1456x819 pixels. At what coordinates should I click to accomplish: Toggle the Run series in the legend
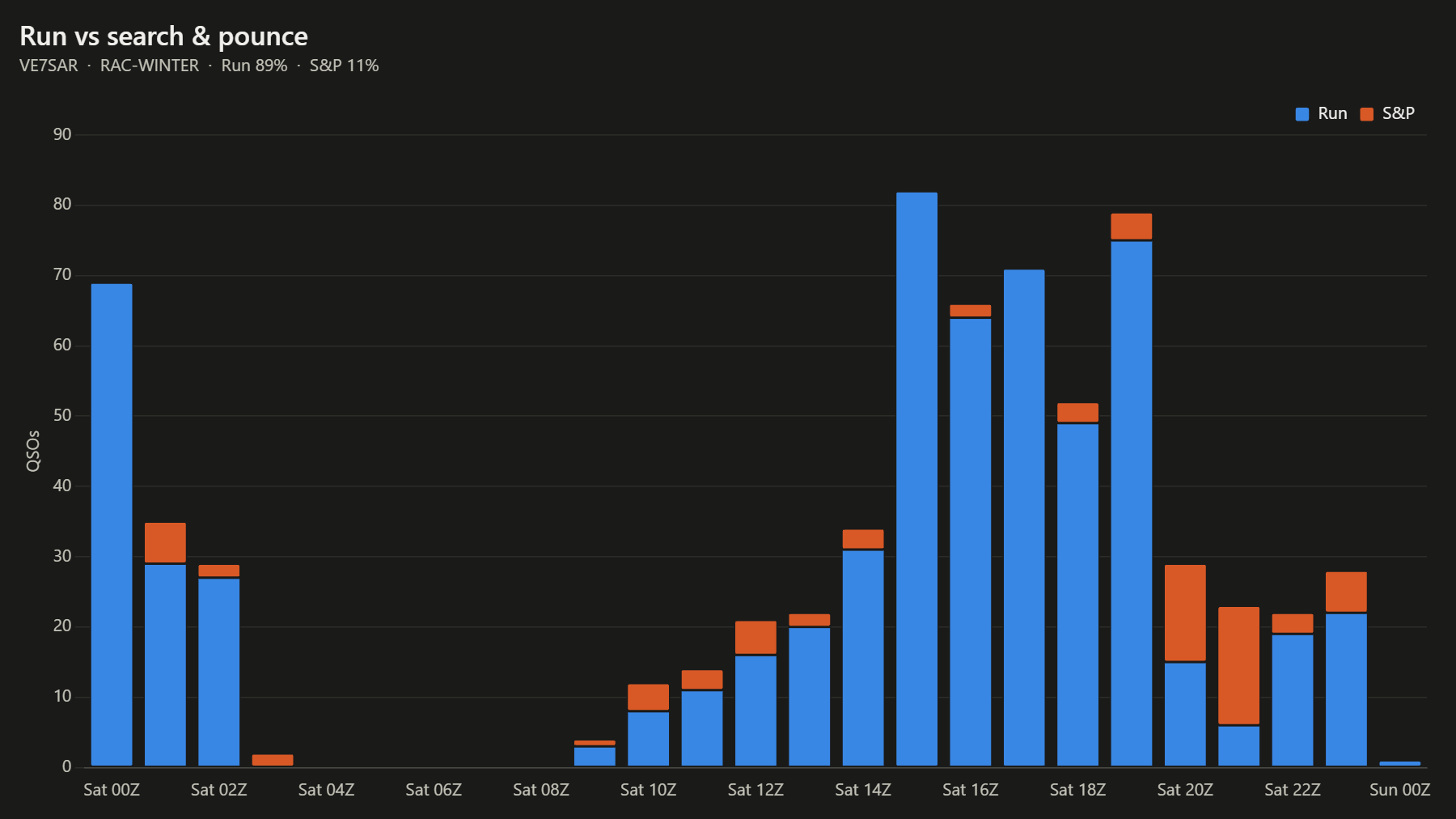tap(1321, 113)
